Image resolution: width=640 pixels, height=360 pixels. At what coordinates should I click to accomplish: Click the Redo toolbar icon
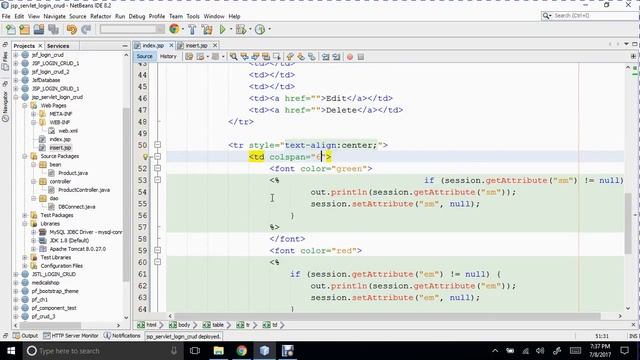coord(86,29)
